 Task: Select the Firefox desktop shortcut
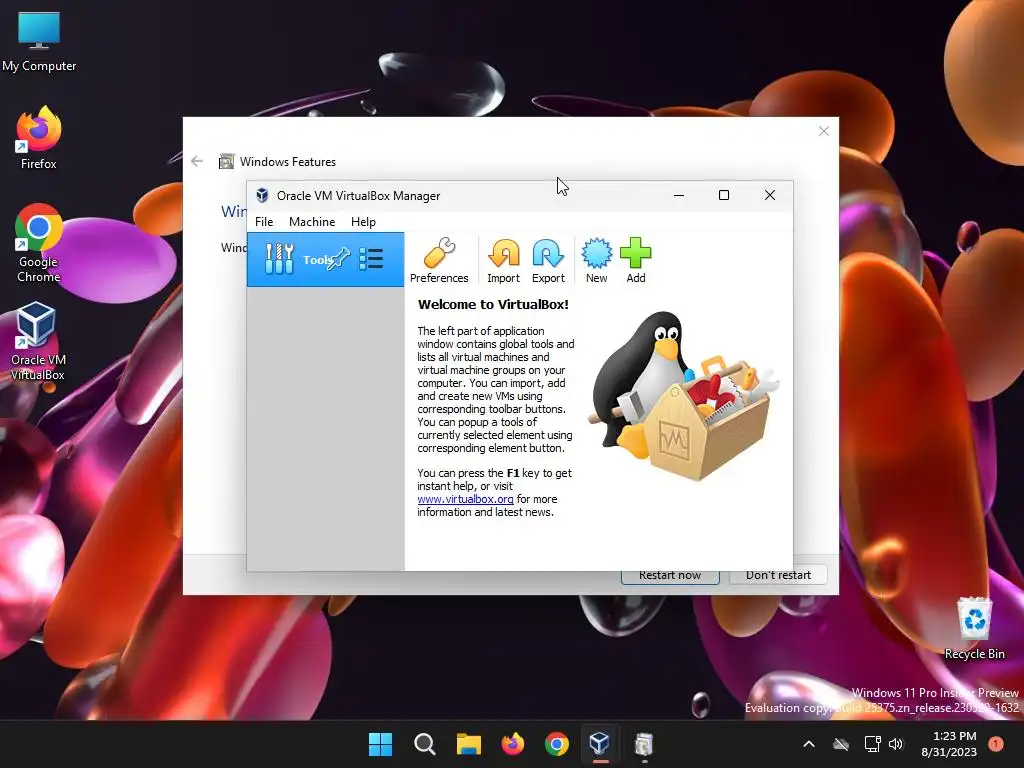click(39, 138)
